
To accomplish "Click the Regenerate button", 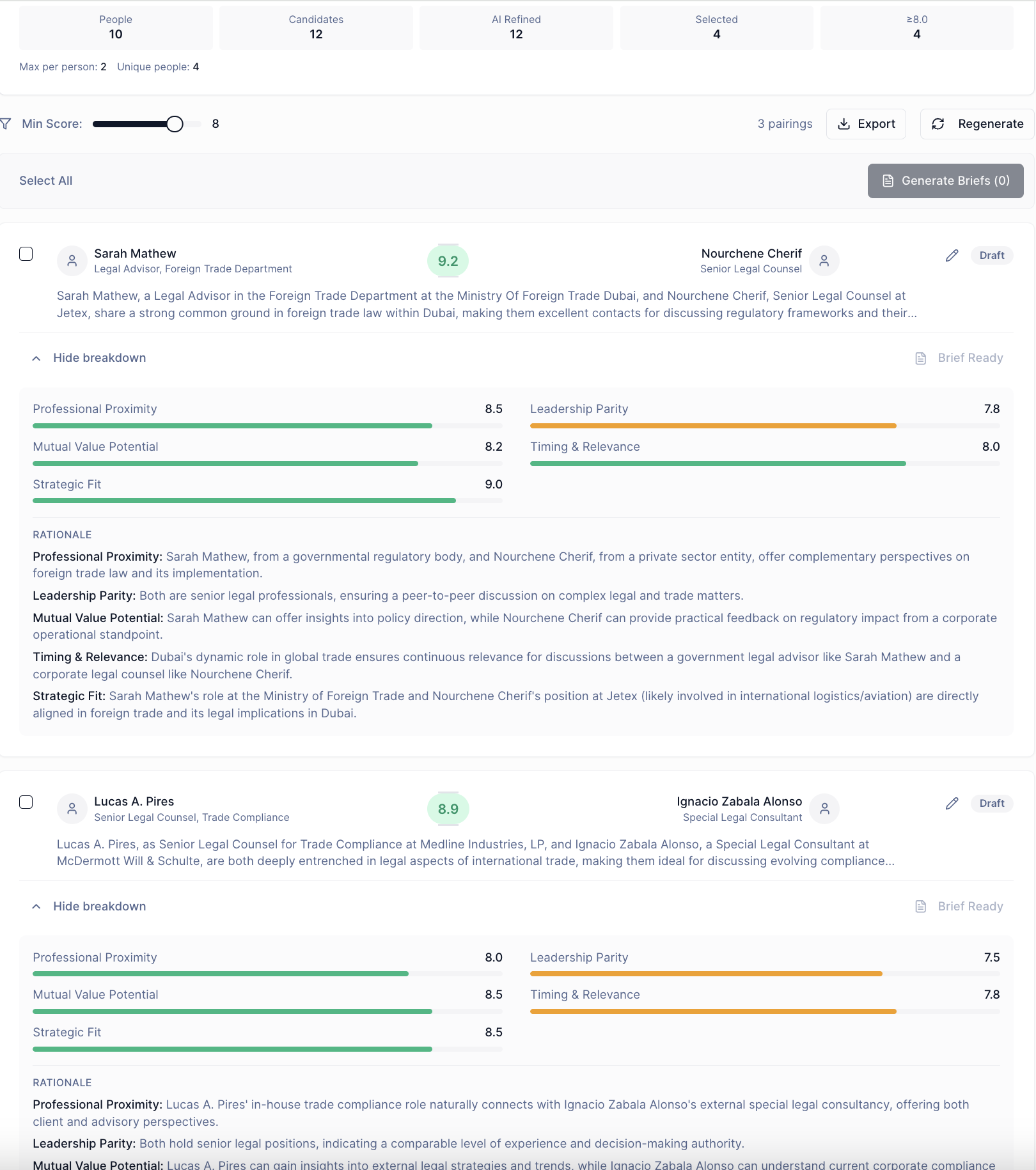I will (x=977, y=124).
